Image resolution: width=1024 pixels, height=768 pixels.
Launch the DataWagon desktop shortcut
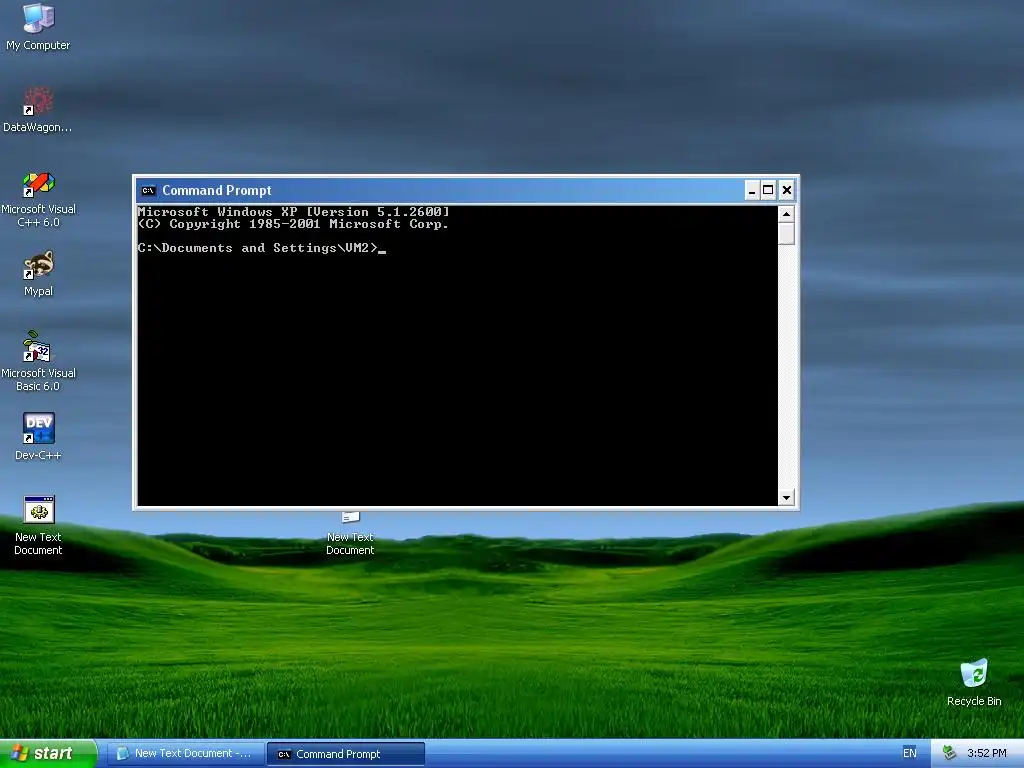[x=38, y=109]
